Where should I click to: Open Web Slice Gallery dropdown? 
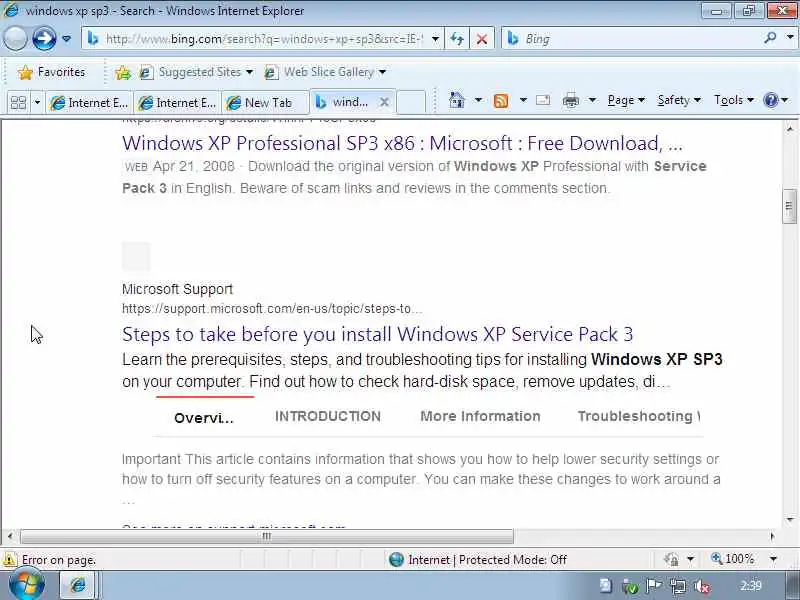[326, 72]
